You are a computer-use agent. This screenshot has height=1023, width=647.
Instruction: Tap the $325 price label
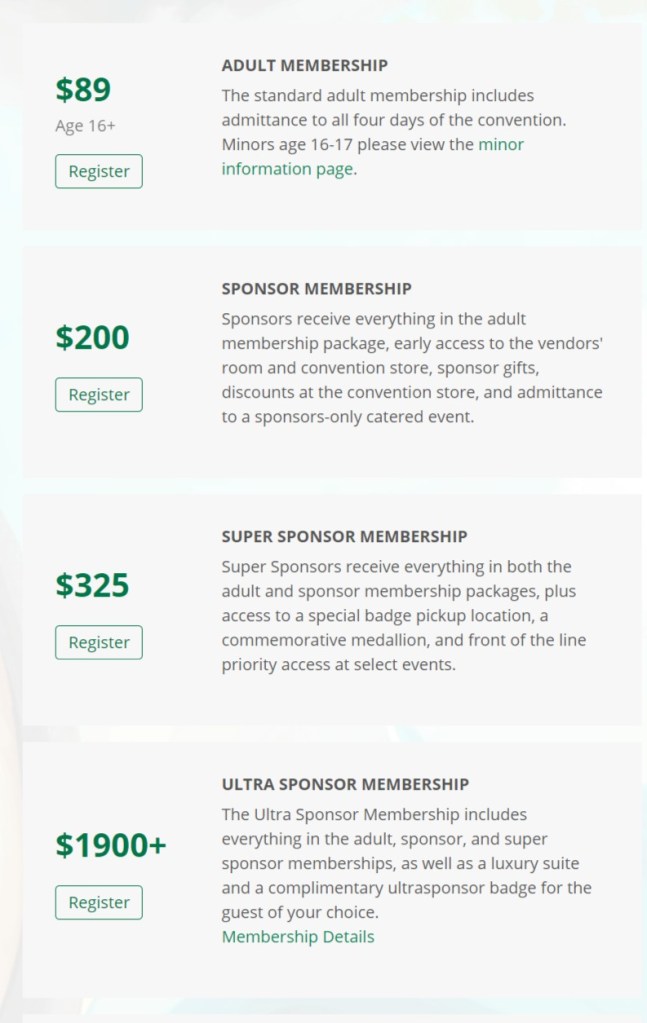[x=92, y=585]
